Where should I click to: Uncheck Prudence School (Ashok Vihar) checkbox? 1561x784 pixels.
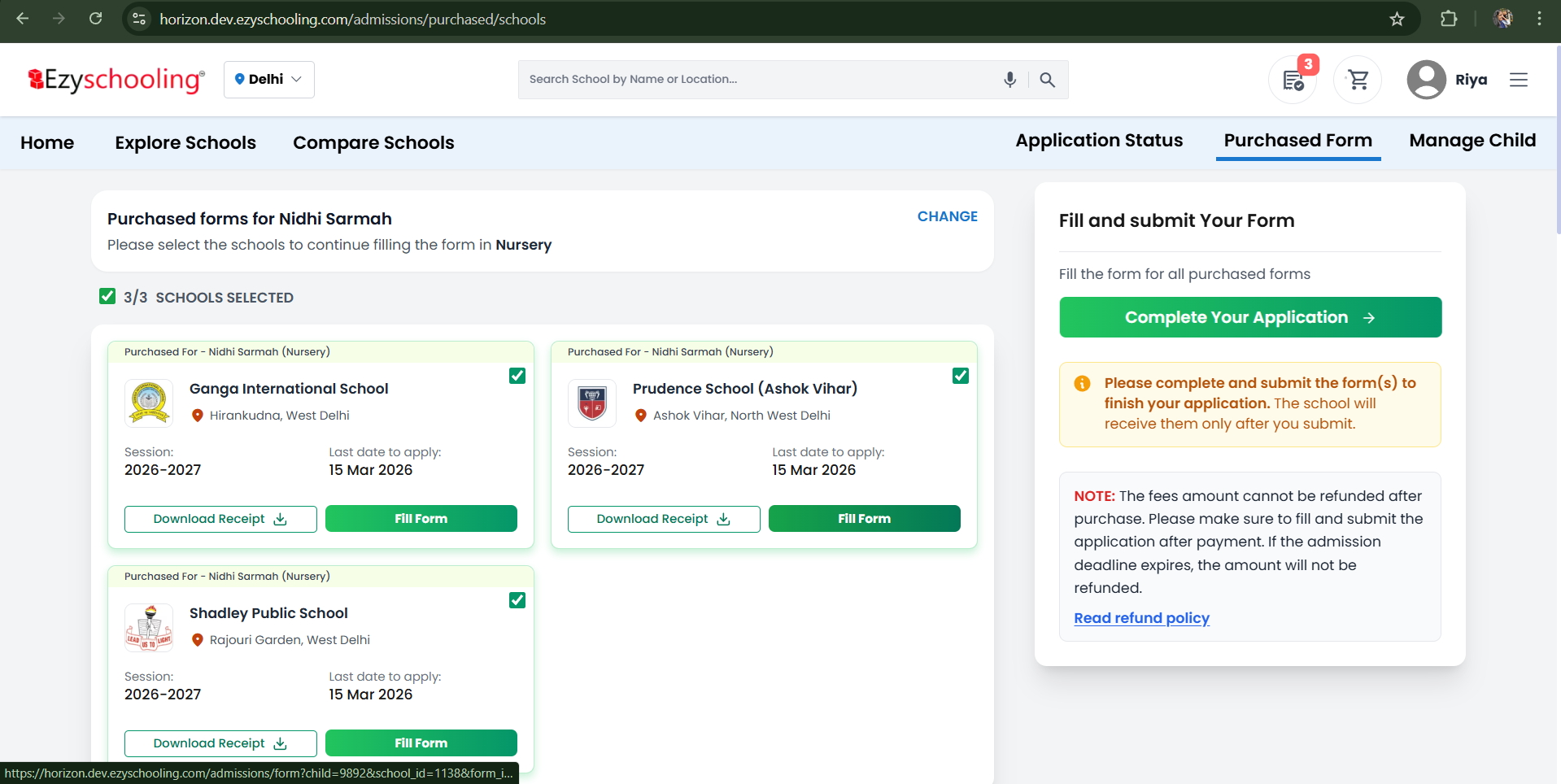coord(961,376)
